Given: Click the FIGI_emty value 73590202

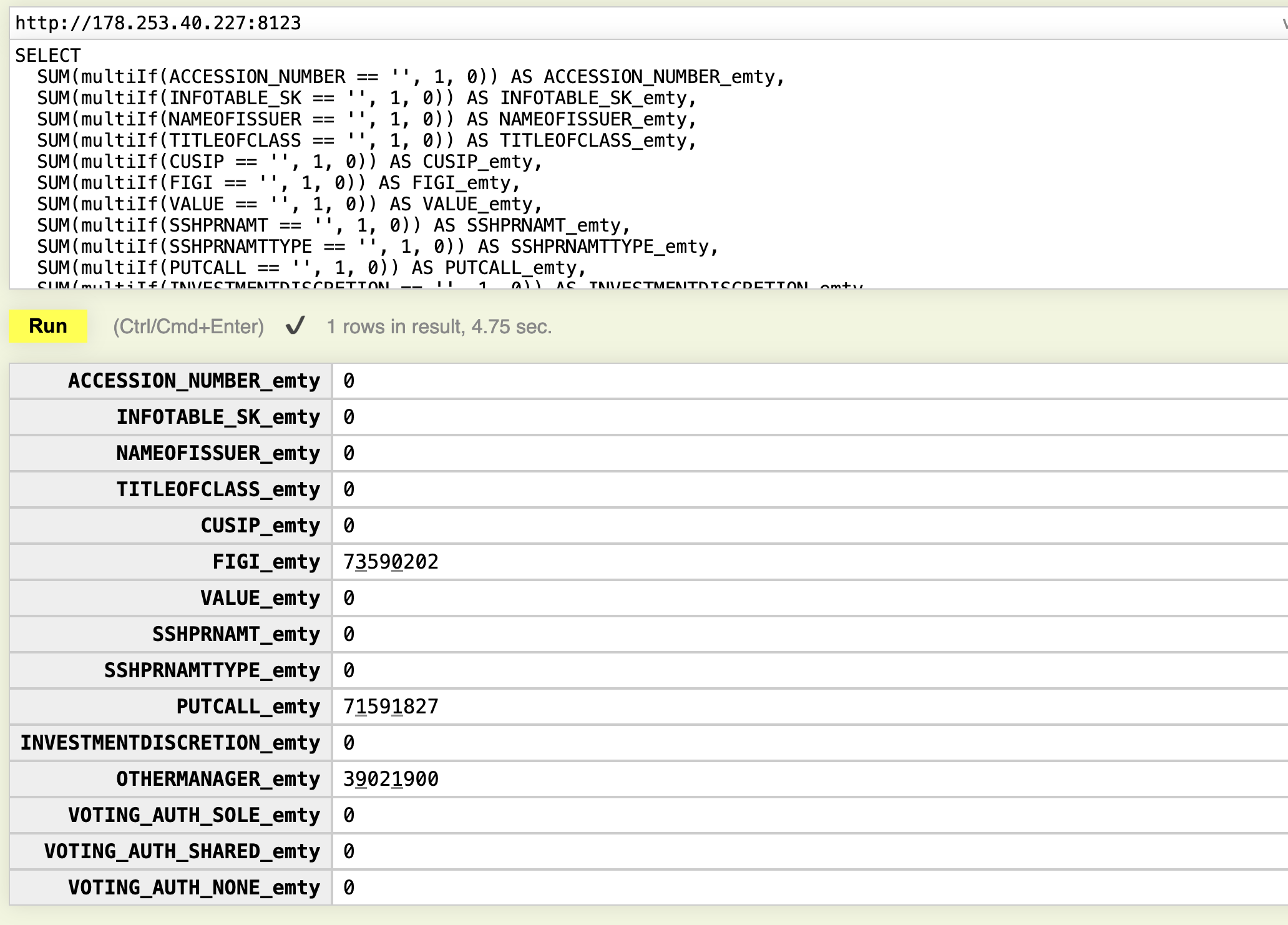Looking at the screenshot, I should (x=391, y=562).
